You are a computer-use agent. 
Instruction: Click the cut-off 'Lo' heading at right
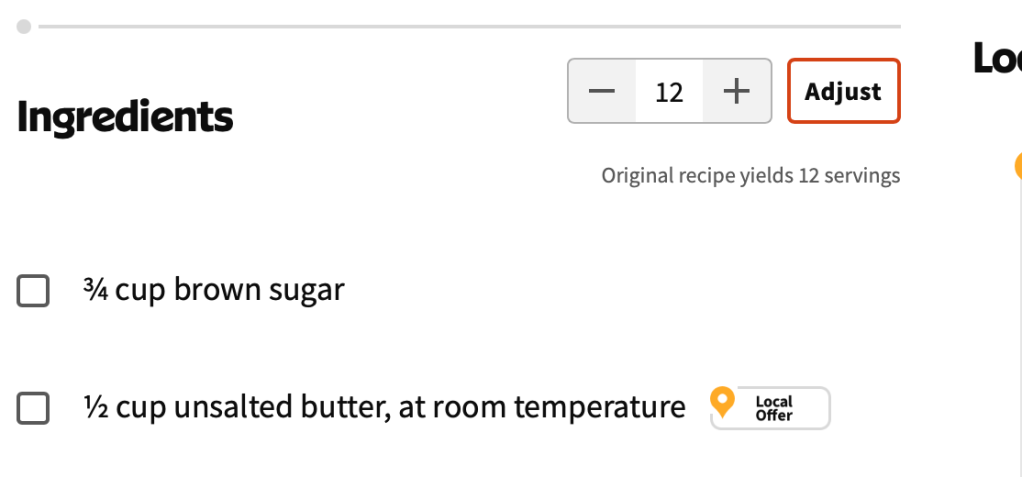997,59
